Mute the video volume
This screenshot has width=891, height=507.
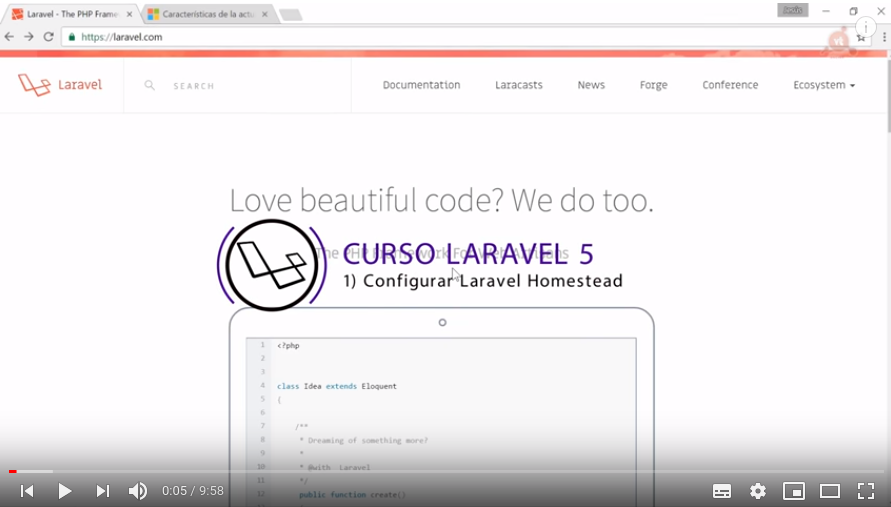[x=138, y=491]
